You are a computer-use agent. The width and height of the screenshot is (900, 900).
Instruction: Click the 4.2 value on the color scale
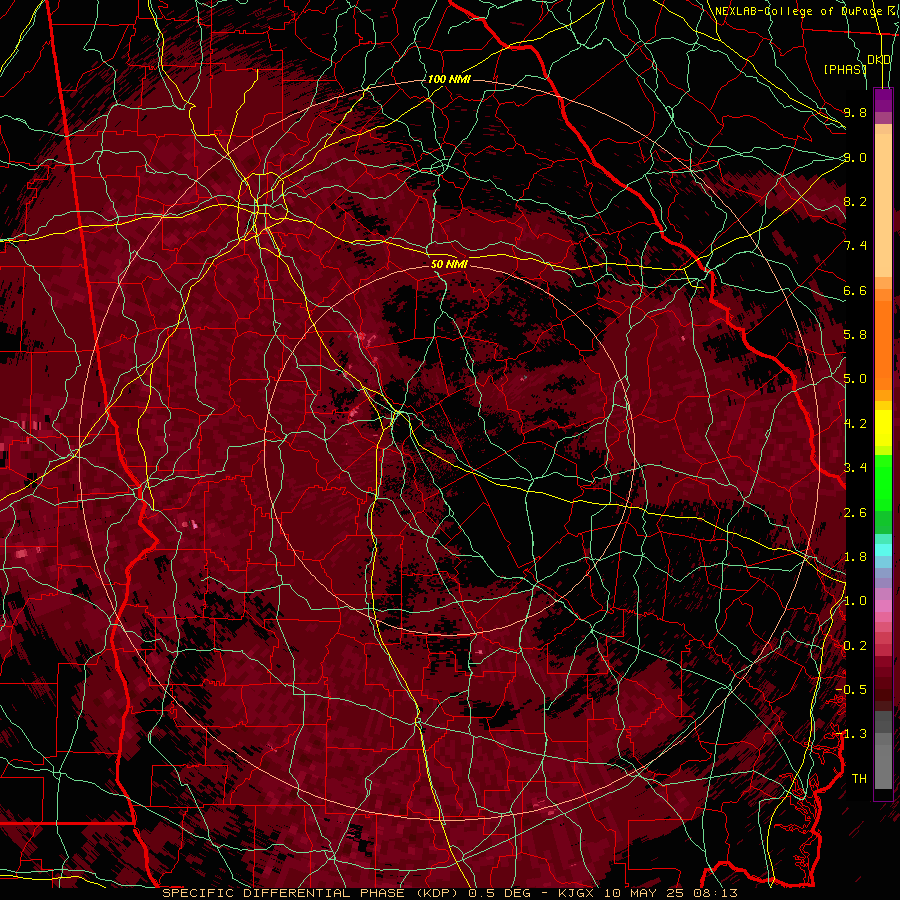click(x=855, y=424)
